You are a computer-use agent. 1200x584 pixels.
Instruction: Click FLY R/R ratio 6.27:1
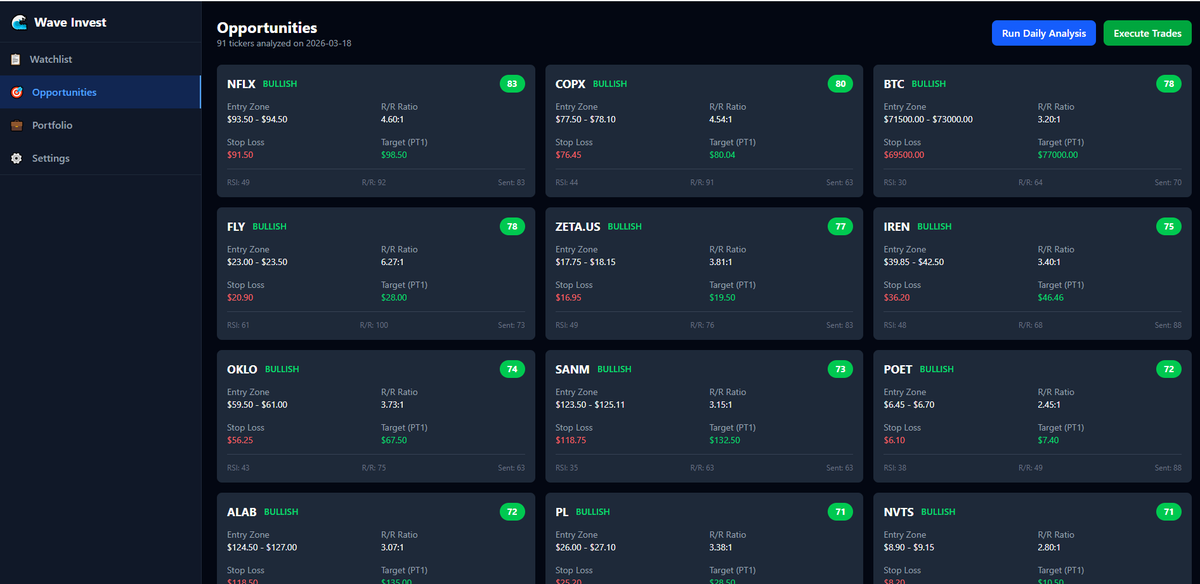(x=394, y=262)
